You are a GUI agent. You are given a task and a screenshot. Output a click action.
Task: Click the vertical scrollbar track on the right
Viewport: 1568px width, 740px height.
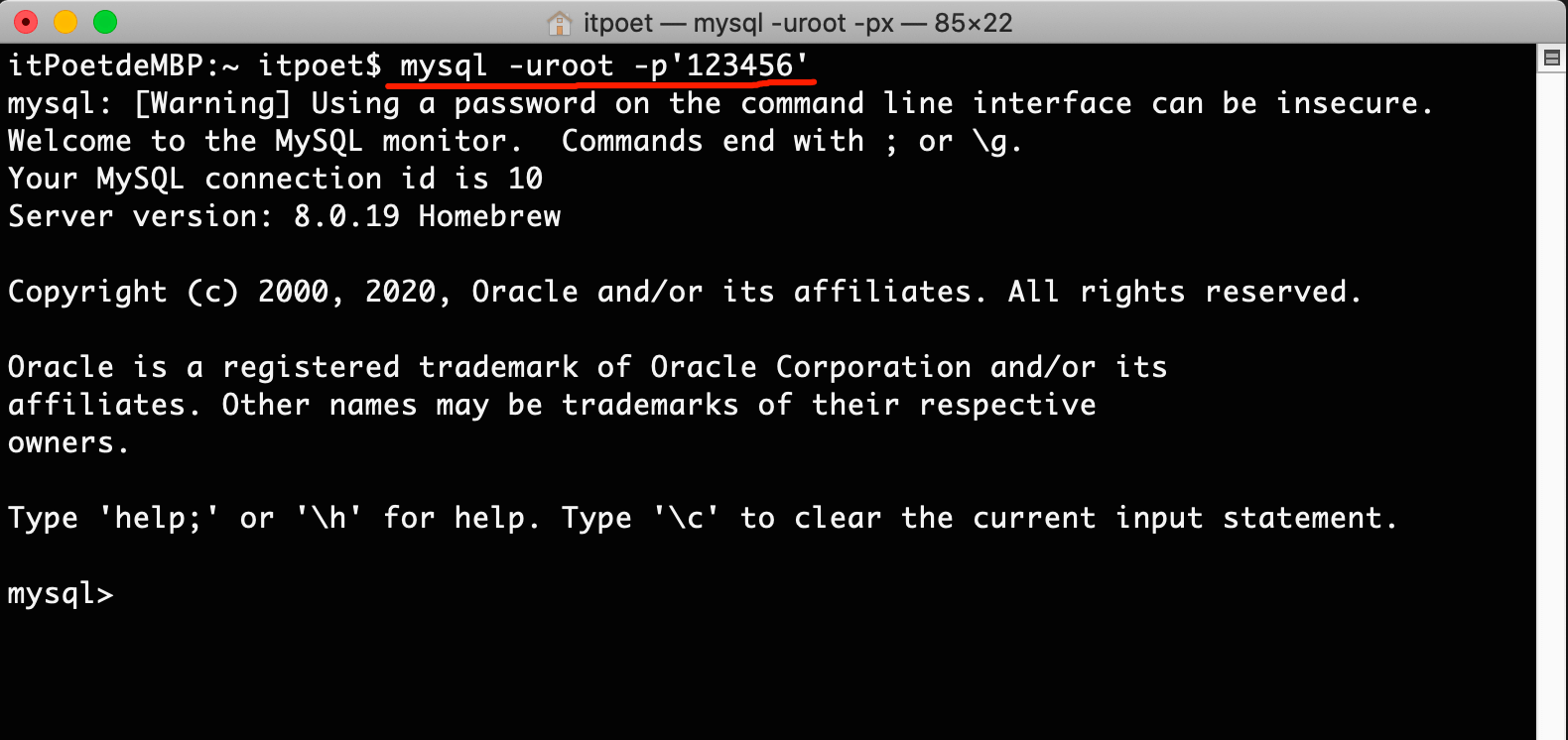click(1552, 397)
